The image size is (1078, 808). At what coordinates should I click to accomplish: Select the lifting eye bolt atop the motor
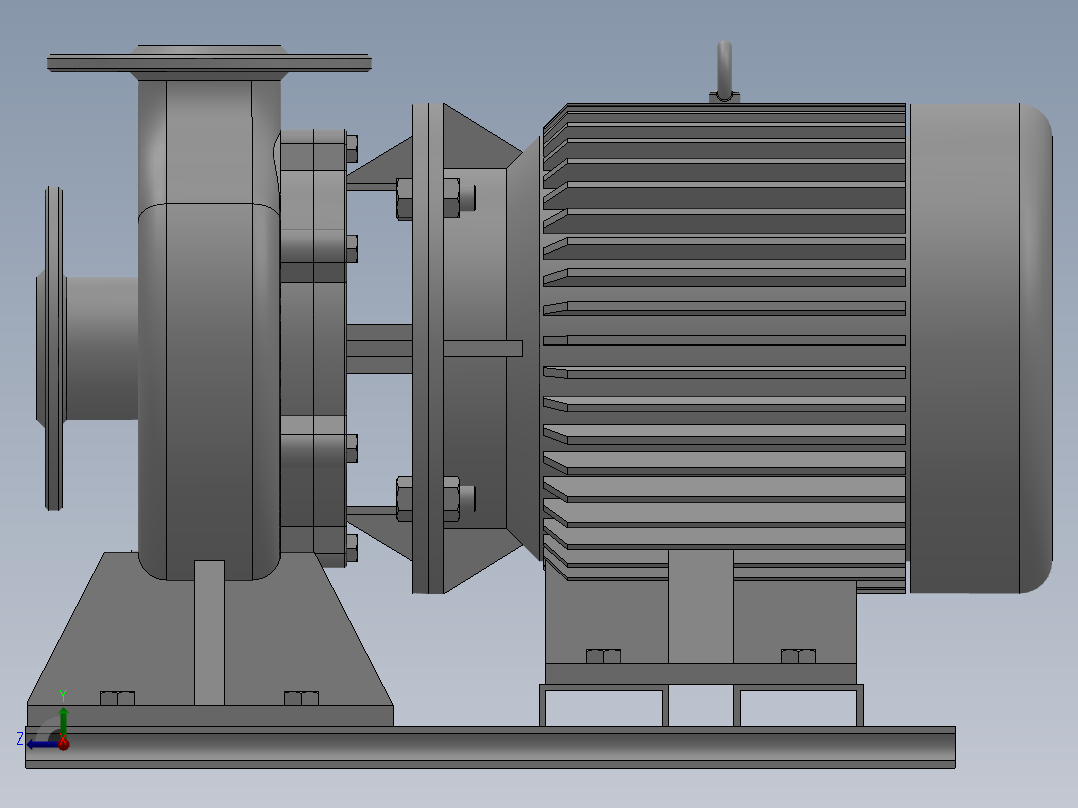[724, 72]
